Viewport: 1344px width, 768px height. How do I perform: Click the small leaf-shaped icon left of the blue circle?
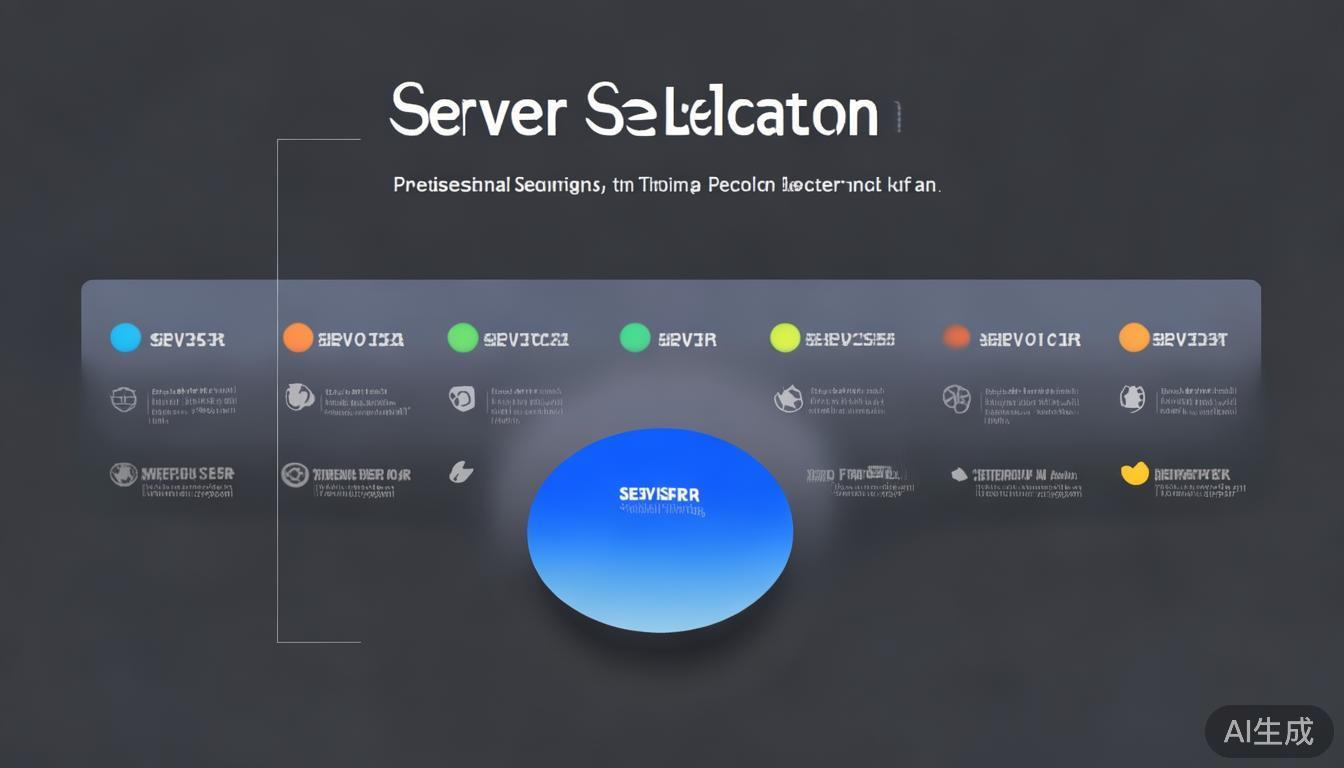pyautogui.click(x=460, y=472)
